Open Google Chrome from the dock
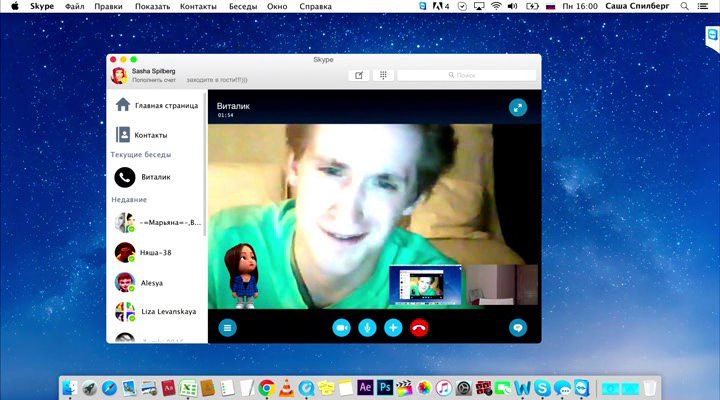This screenshot has height=400, width=720. (266, 388)
